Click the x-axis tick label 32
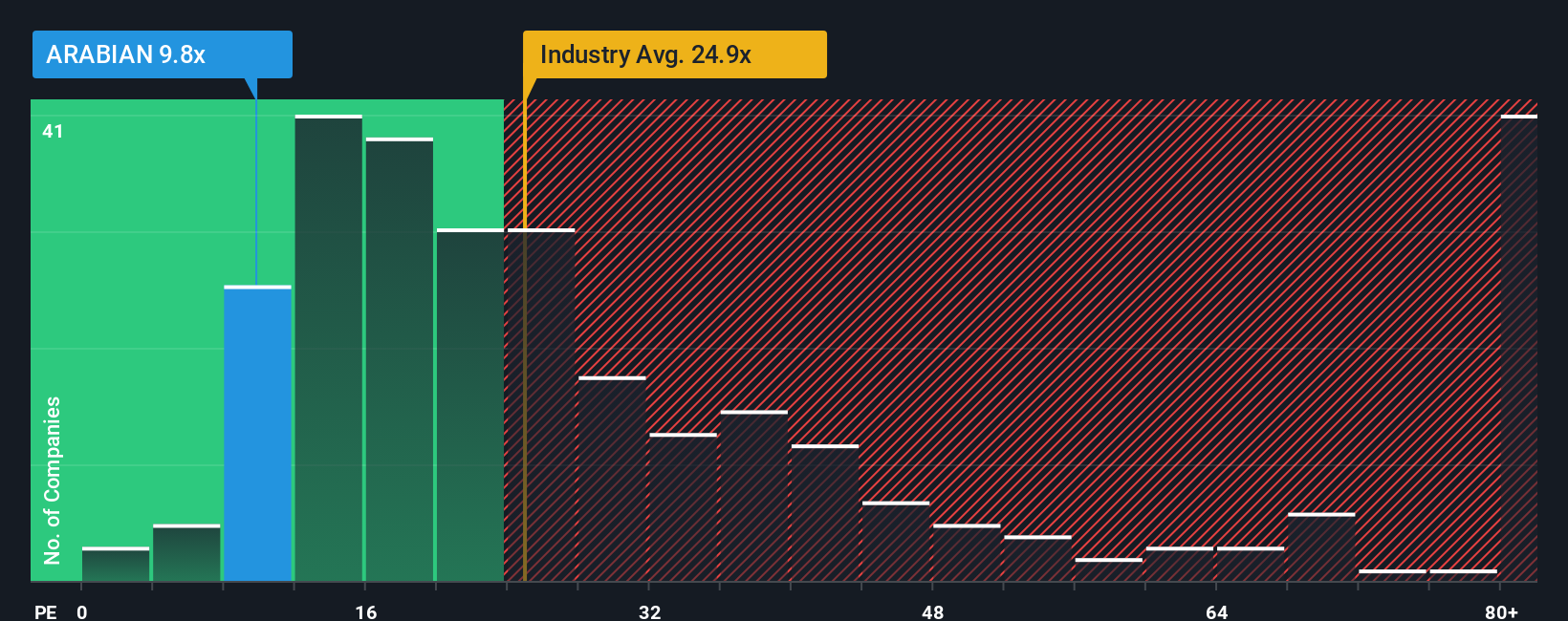Image resolution: width=1568 pixels, height=621 pixels. 650,612
